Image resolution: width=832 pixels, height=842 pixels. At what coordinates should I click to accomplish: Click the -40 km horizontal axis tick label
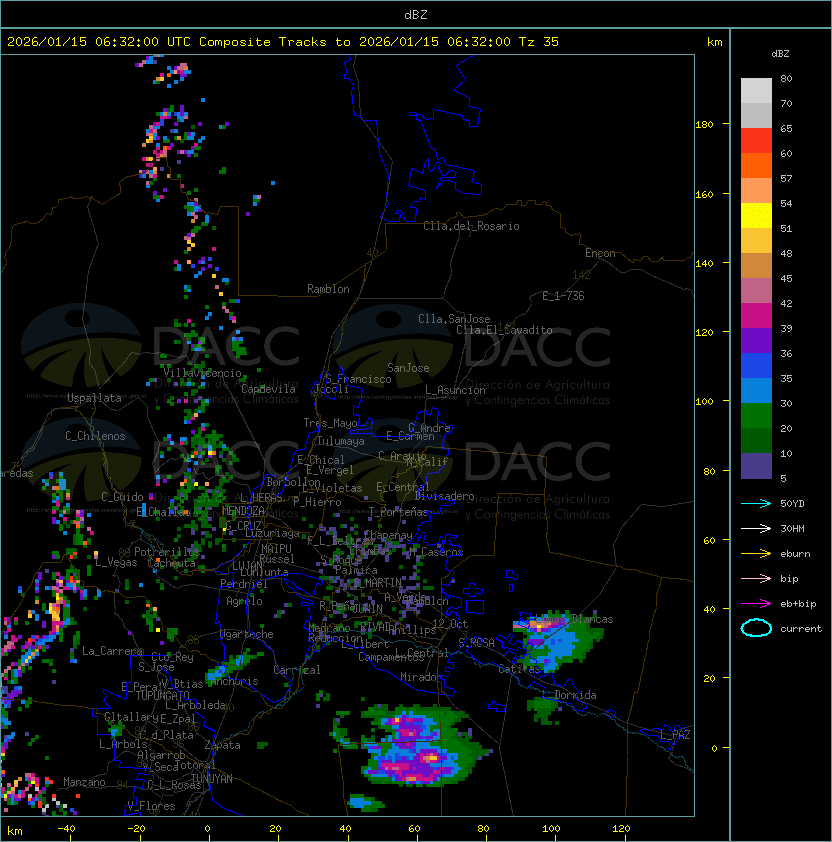[x=66, y=829]
